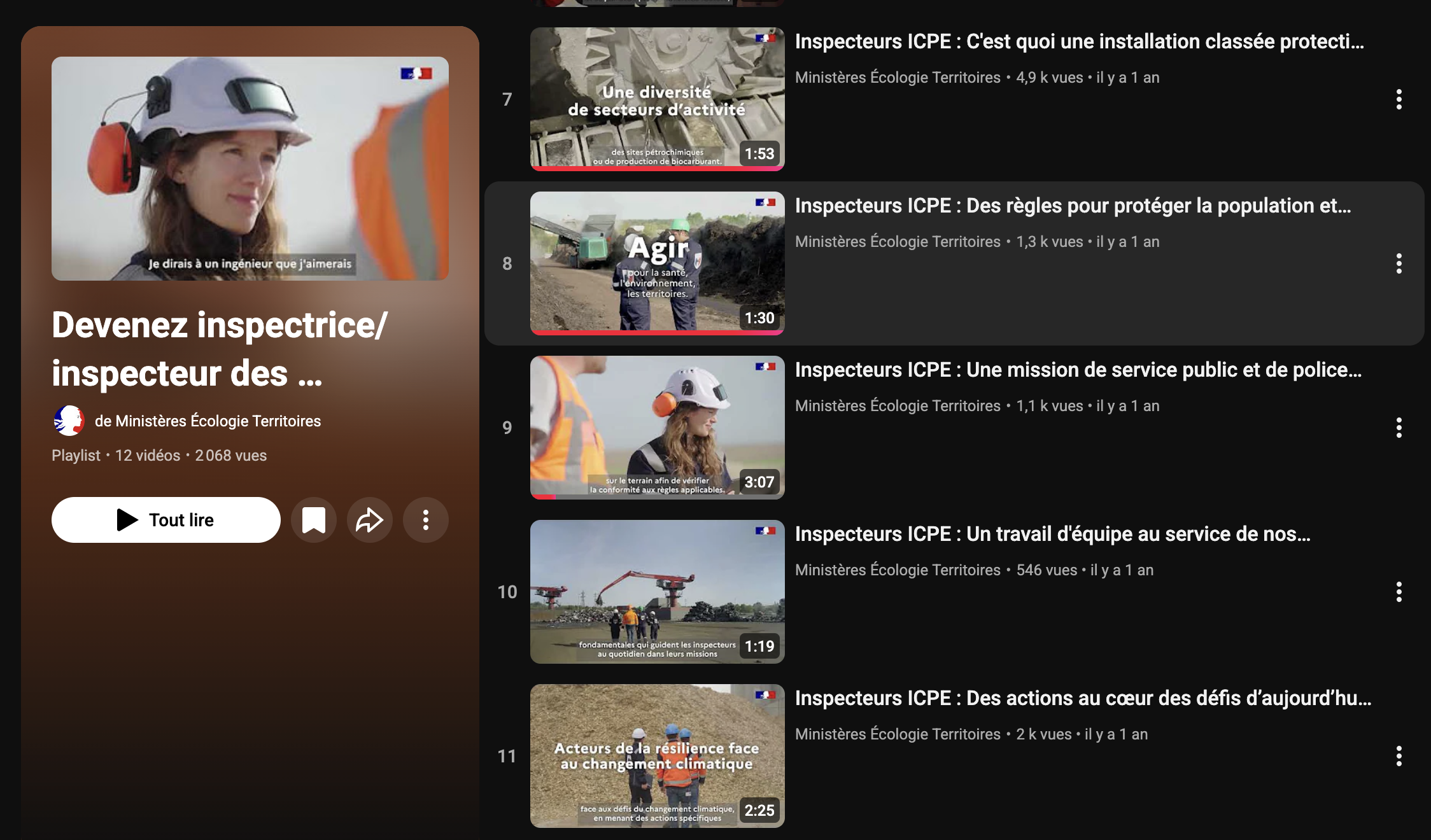
Task: Open three-dot menu for video 11
Action: pyautogui.click(x=1399, y=756)
